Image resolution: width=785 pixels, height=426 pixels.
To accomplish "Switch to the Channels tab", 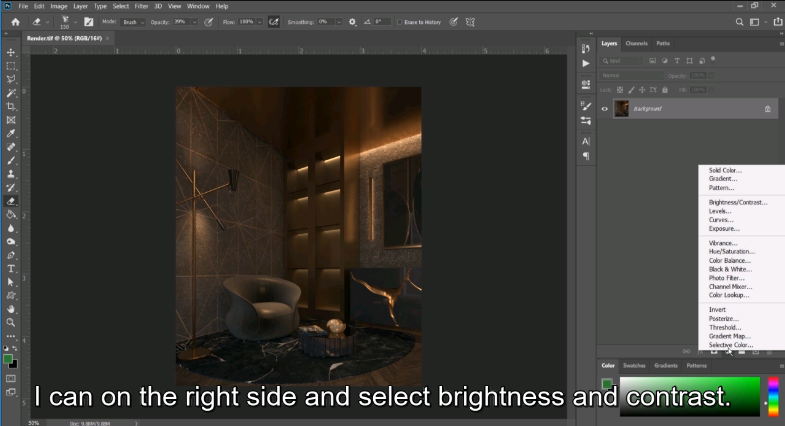I will click(x=636, y=44).
